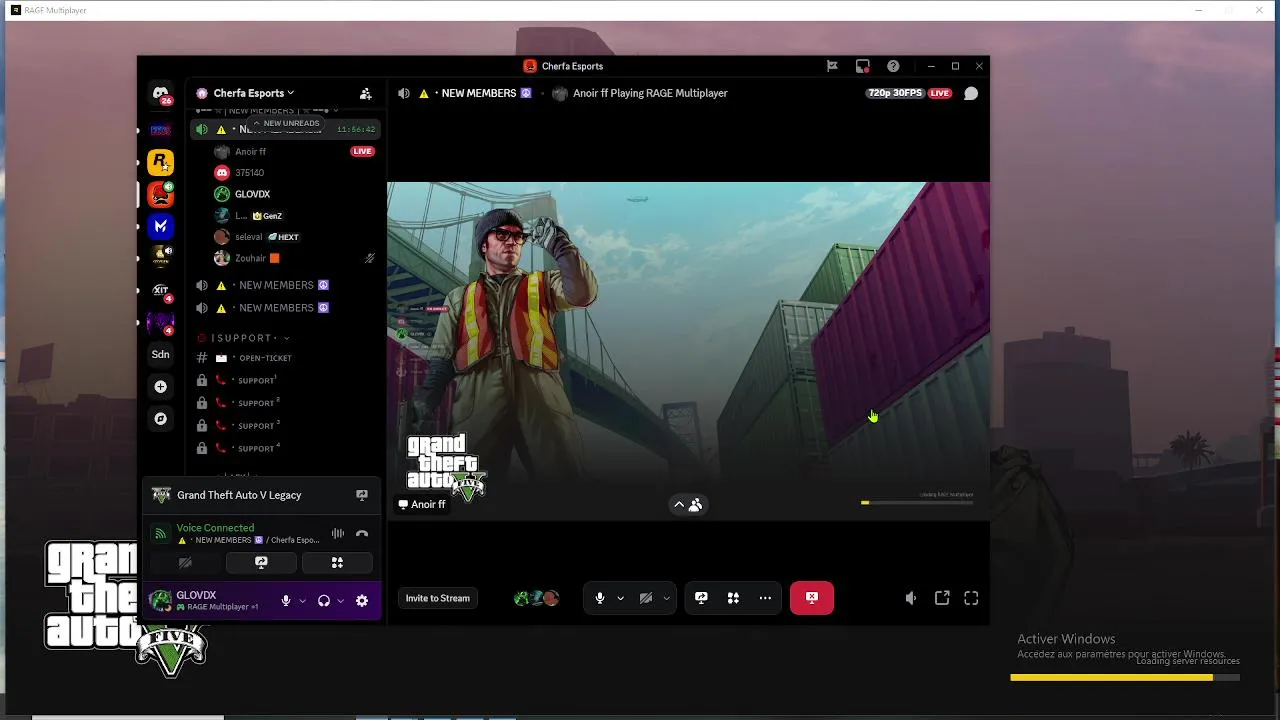Click the NEW MEMBERS channel title in header

[x=478, y=93]
